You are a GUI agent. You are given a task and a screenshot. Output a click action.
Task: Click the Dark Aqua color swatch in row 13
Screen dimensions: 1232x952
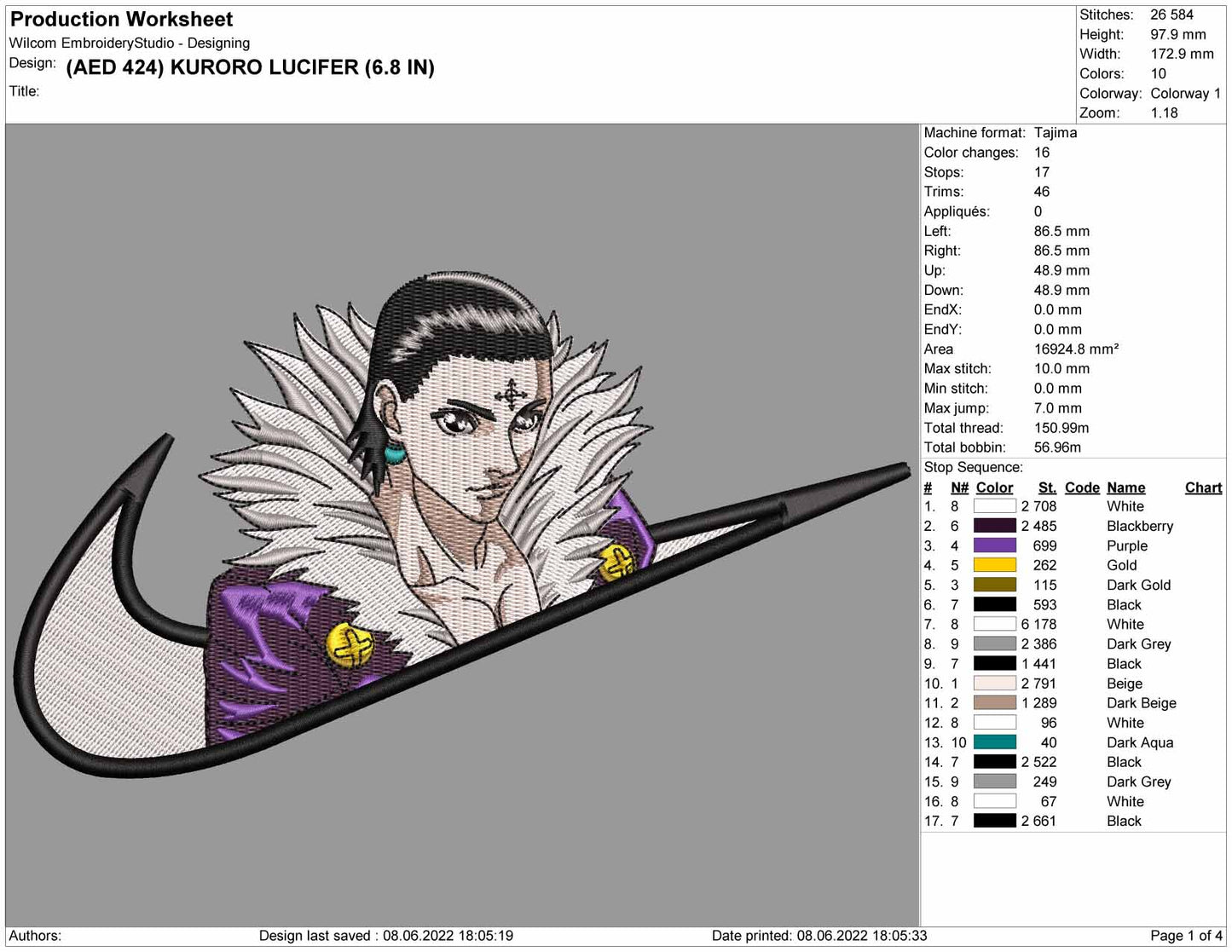tap(994, 742)
